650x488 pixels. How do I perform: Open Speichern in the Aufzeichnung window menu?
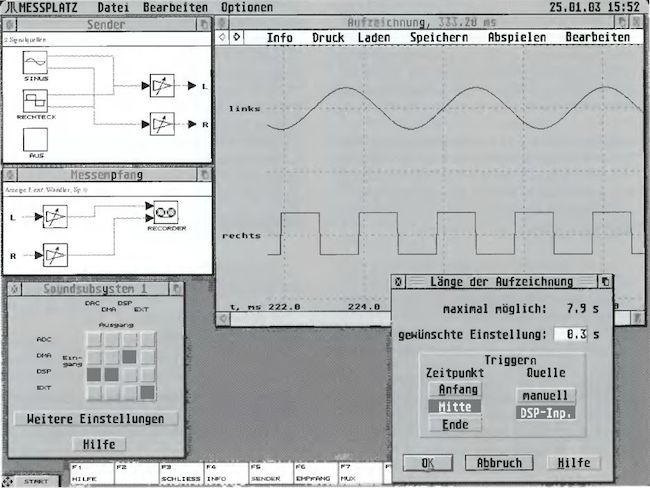pyautogui.click(x=440, y=37)
